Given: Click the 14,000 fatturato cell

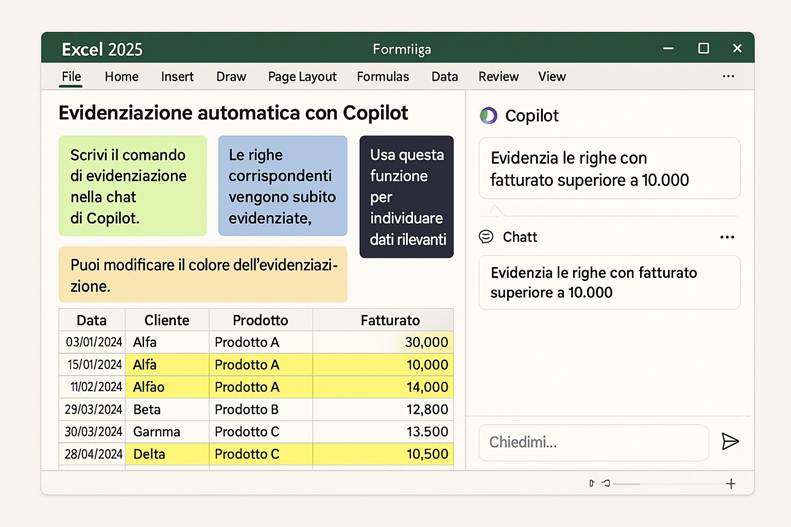Looking at the screenshot, I should [x=383, y=387].
